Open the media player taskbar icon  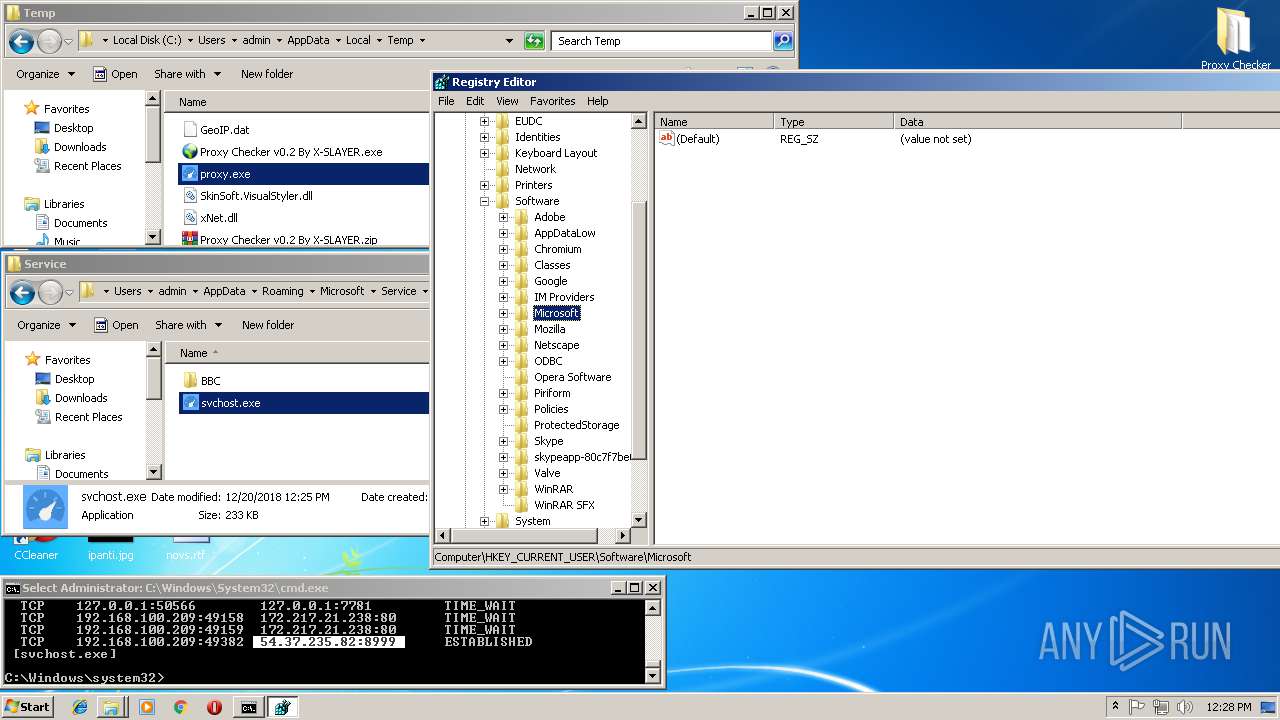[x=147, y=707]
